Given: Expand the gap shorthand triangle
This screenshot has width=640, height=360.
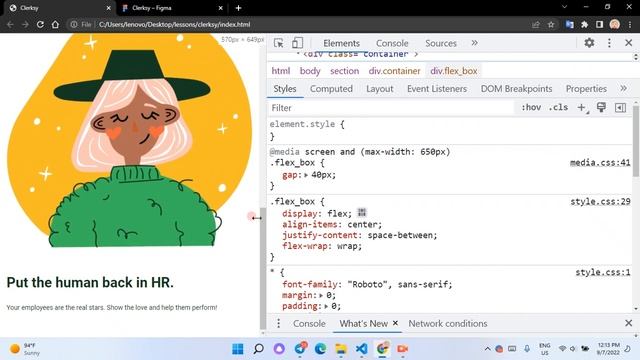Looking at the screenshot, I should tap(306, 175).
